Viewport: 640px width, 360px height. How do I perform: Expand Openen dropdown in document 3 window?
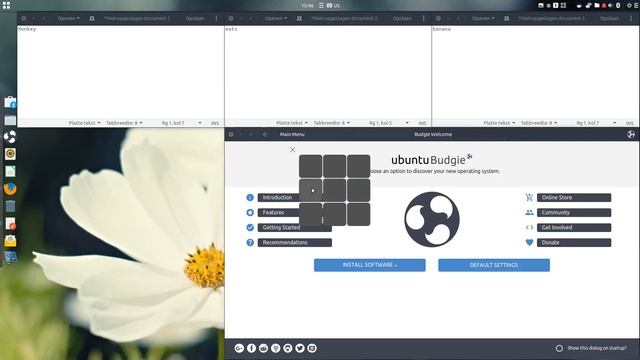pos(483,18)
